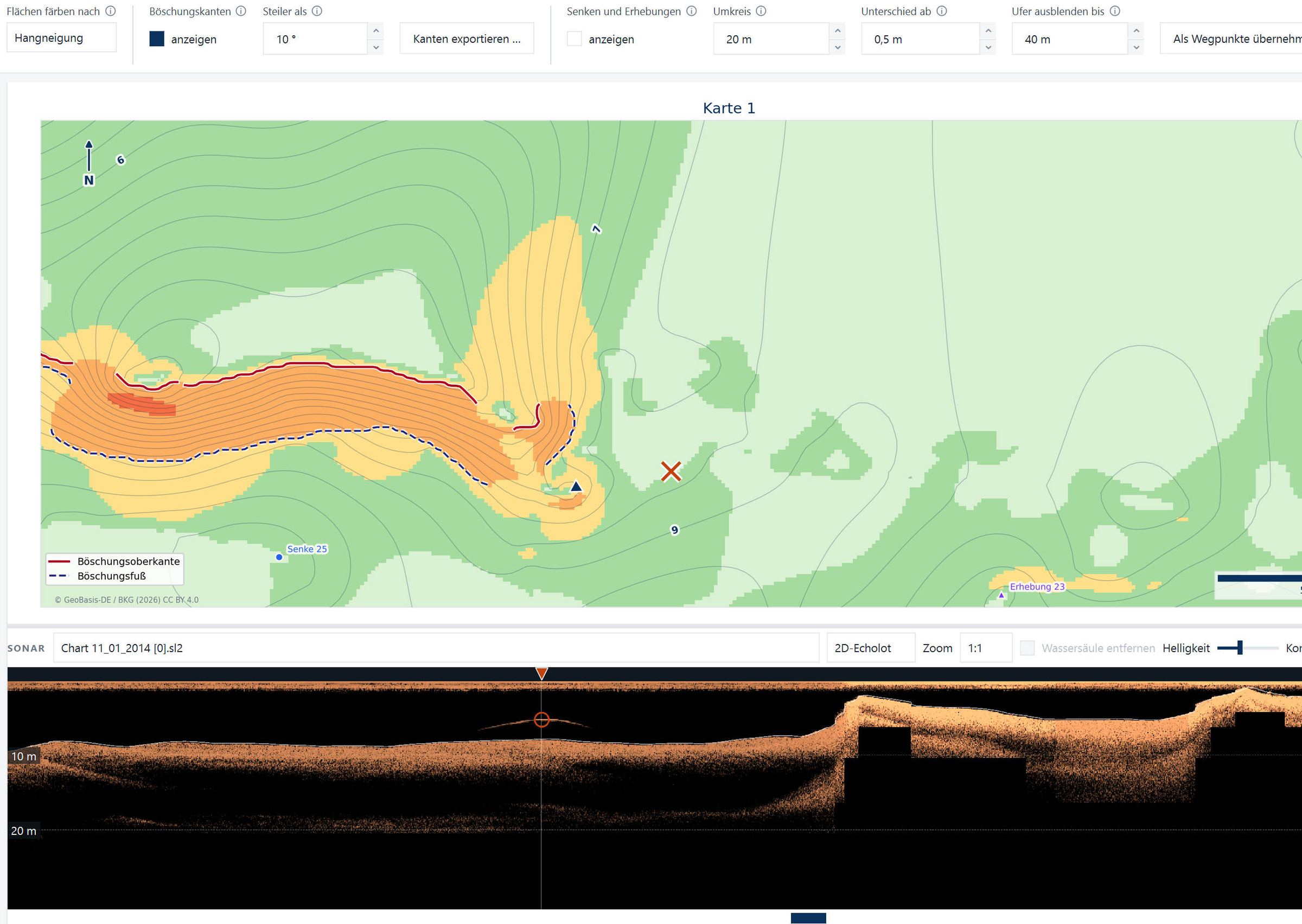Select the dark triangle marker on the map
The image size is (1302, 924).
[576, 487]
